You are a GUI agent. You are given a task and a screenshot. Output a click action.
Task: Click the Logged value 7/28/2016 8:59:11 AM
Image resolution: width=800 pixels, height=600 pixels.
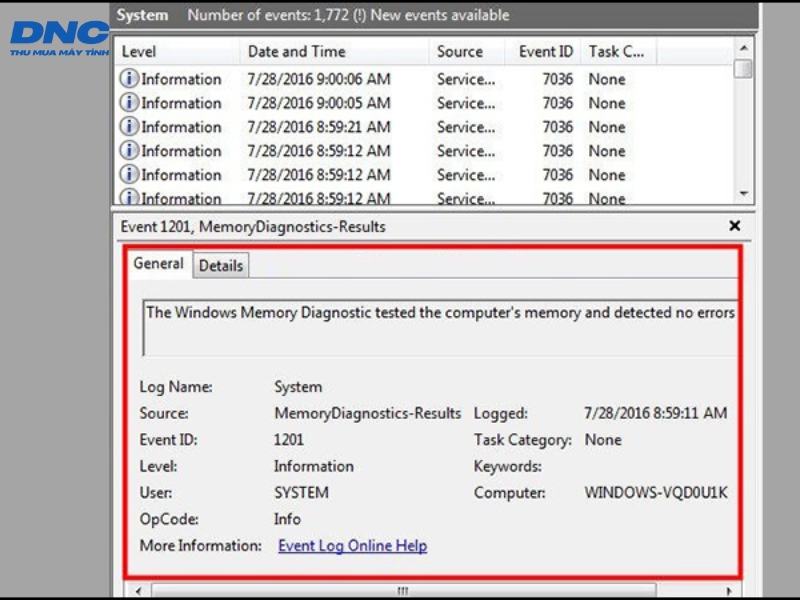(656, 413)
